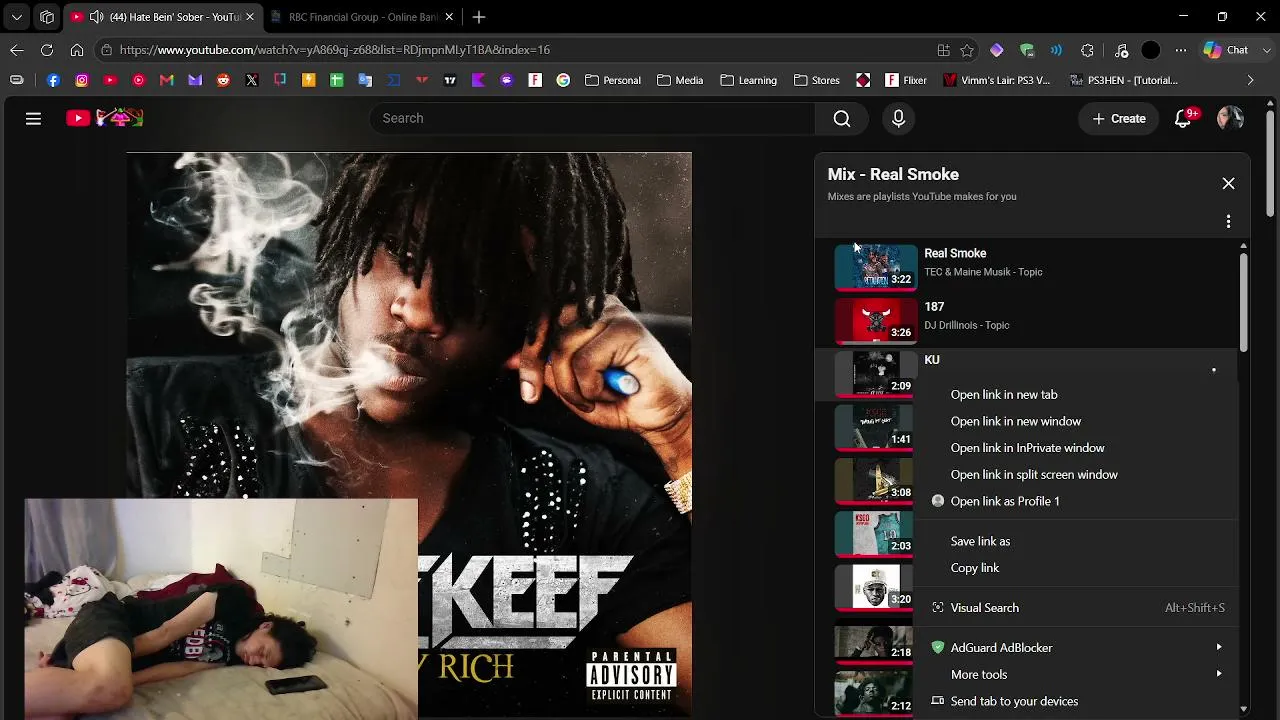Open the X (Twitter) bookmark
This screenshot has width=1280, height=720.
coord(252,80)
